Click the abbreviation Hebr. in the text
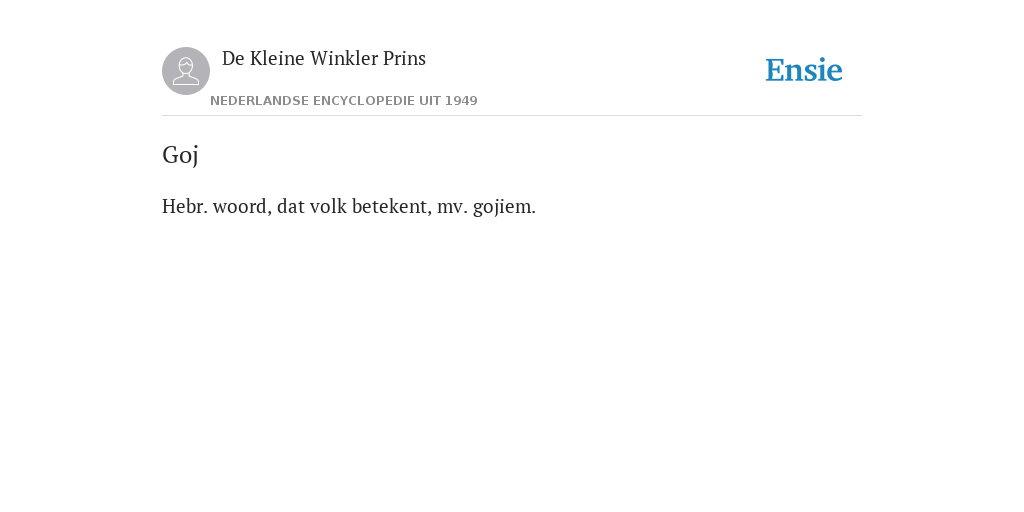 [185, 206]
